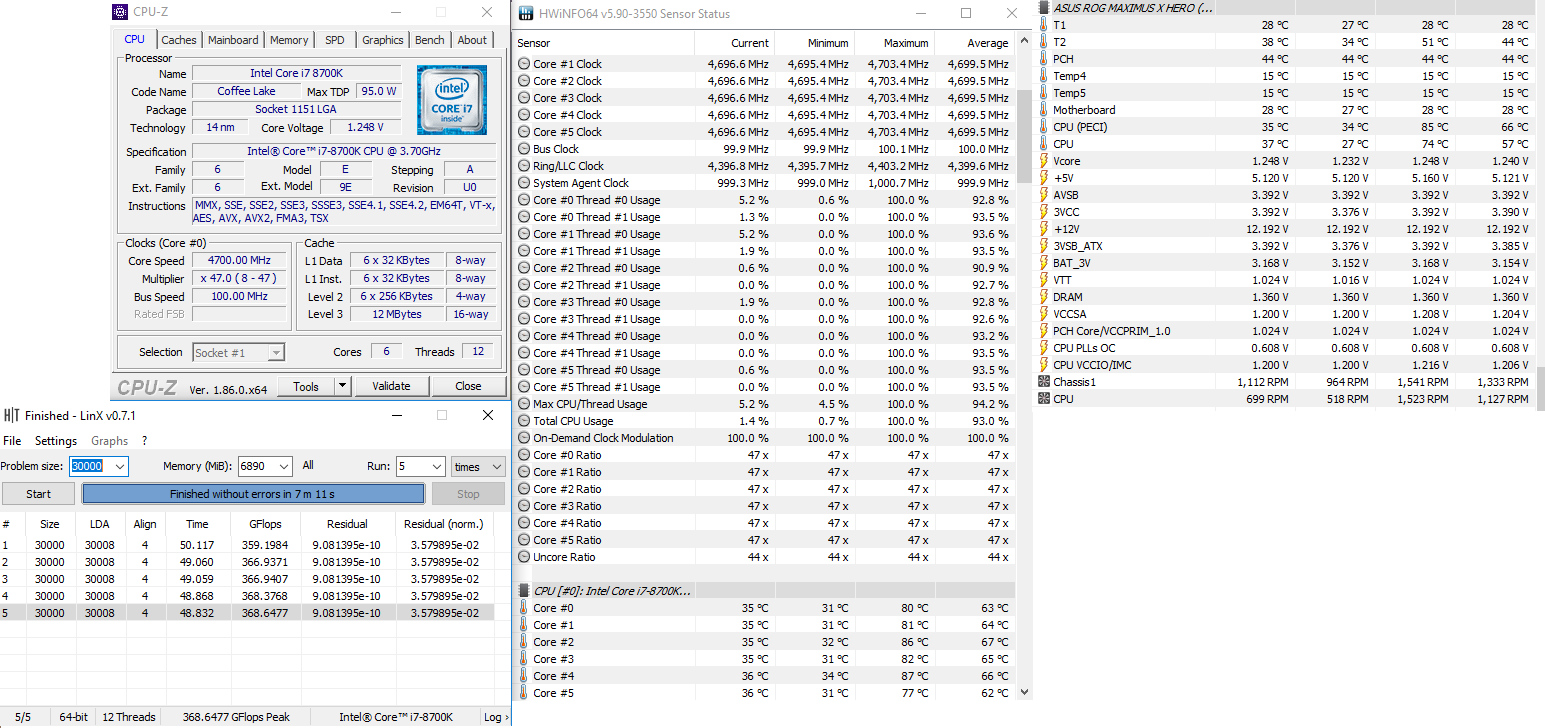Switch to the Graphics tab in CPU-Z
Image resolution: width=1545 pixels, height=728 pixels.
click(x=383, y=40)
